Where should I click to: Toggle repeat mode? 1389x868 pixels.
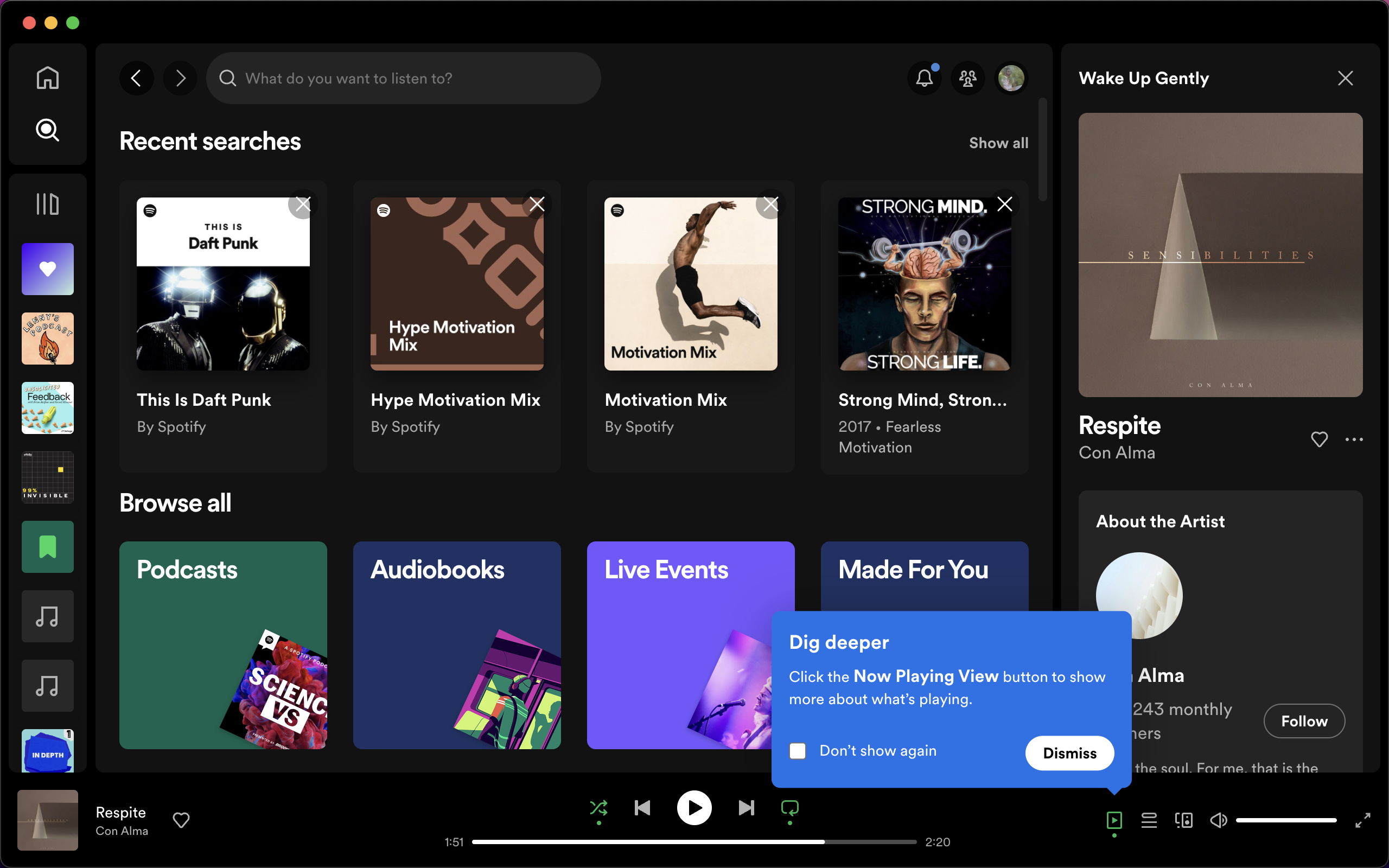tap(790, 808)
